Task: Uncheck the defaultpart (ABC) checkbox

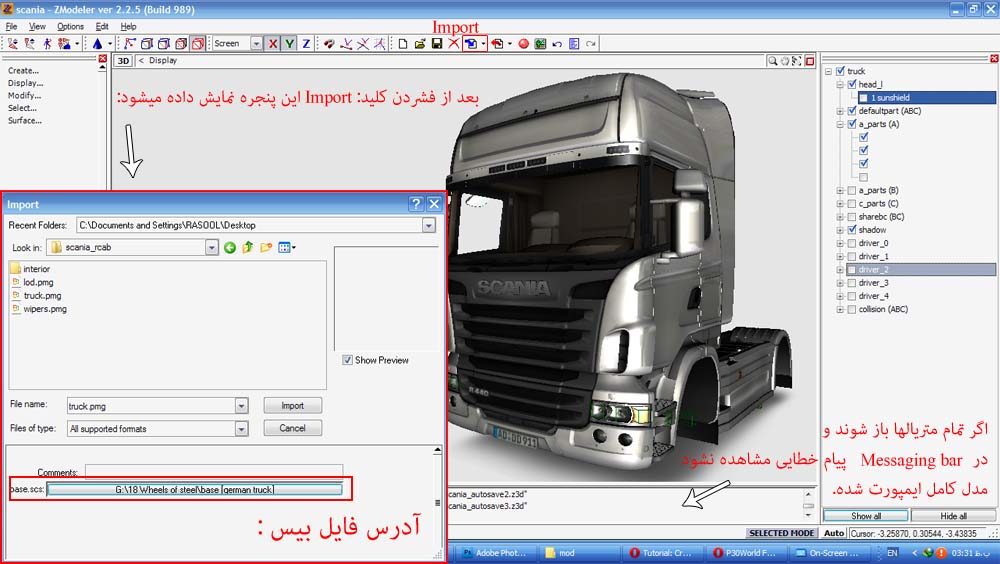Action: pos(852,111)
